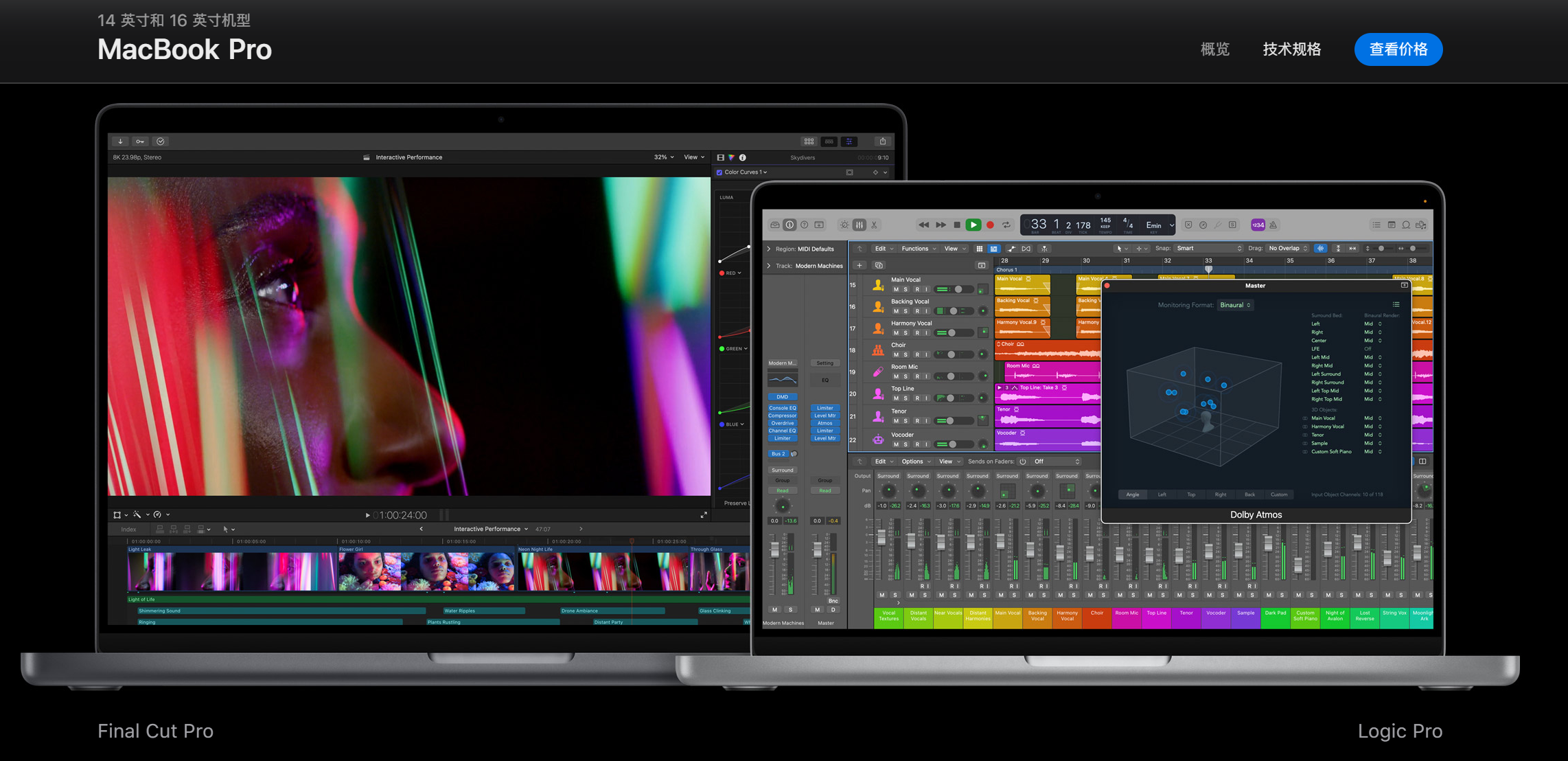Click Fast Forward in Logic Pro transport
Image resolution: width=1568 pixels, height=761 pixels.
941,225
